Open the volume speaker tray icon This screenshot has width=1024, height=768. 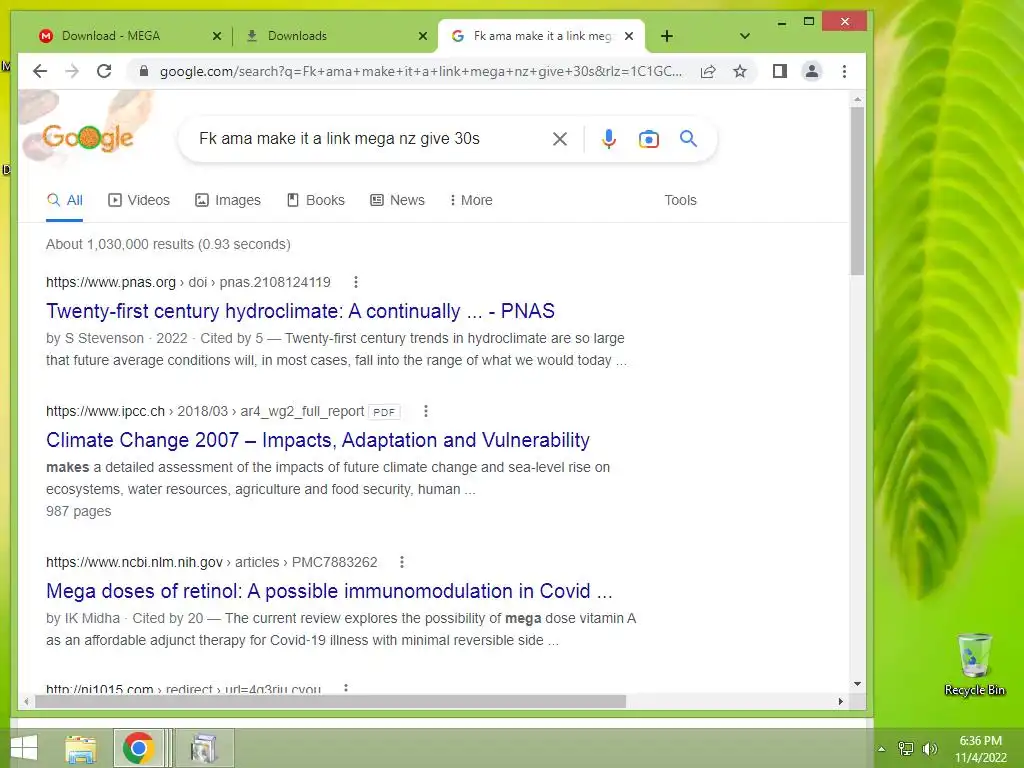pyautogui.click(x=930, y=749)
